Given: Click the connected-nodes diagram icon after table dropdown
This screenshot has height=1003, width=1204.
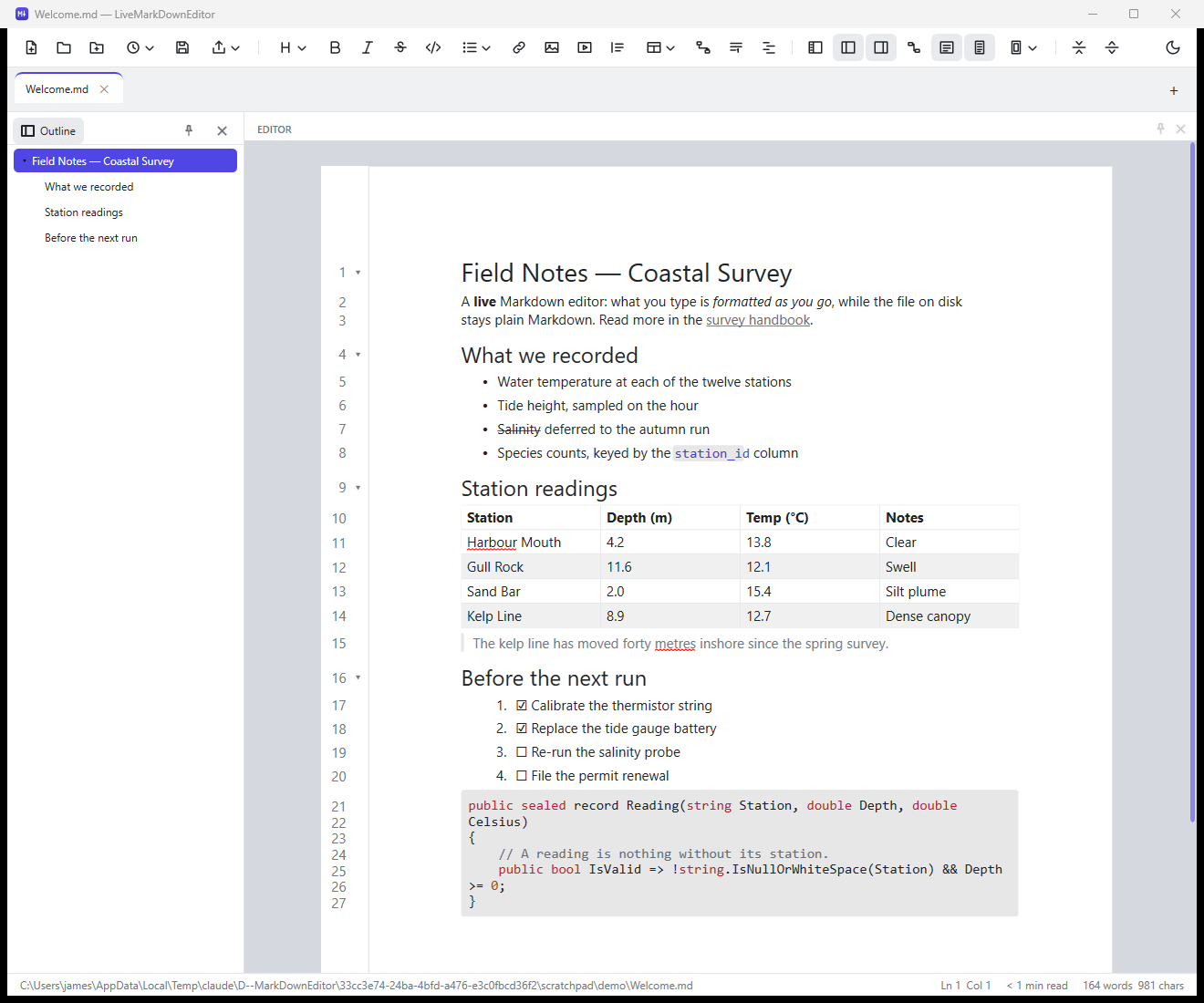Looking at the screenshot, I should tap(703, 47).
